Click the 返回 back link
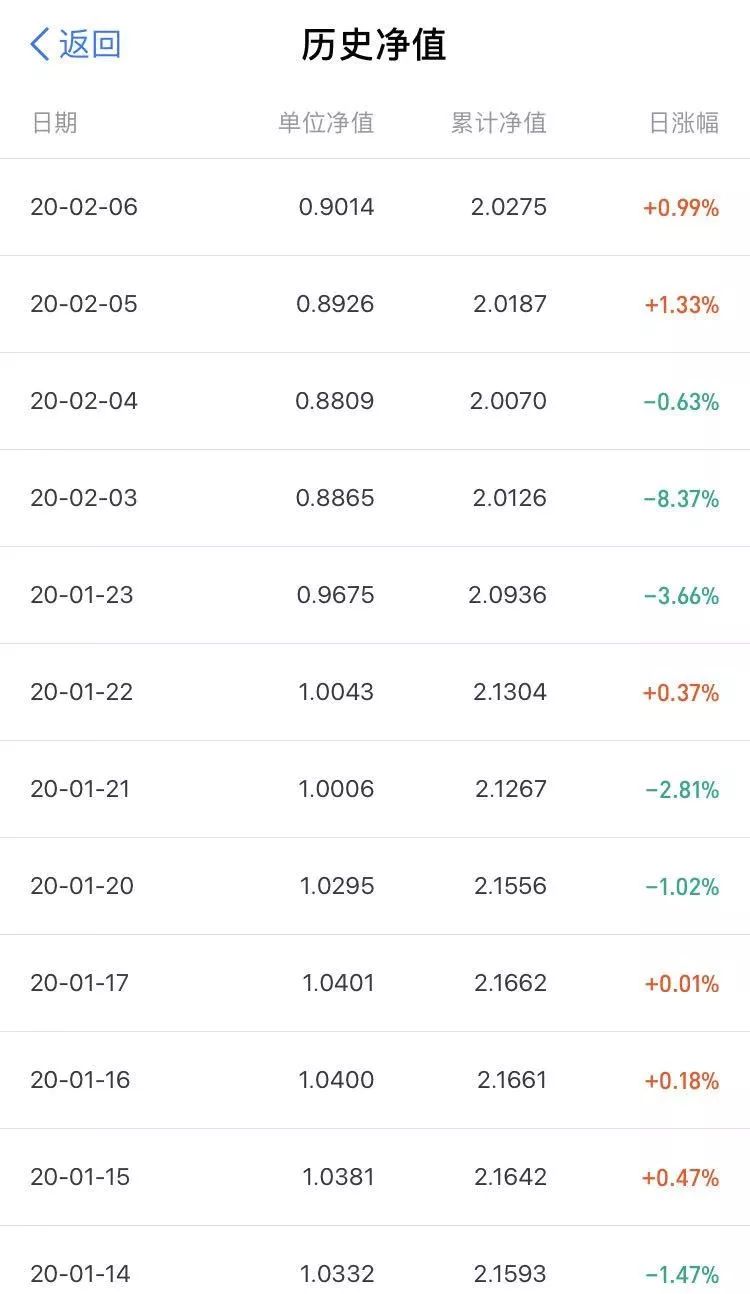 point(90,44)
